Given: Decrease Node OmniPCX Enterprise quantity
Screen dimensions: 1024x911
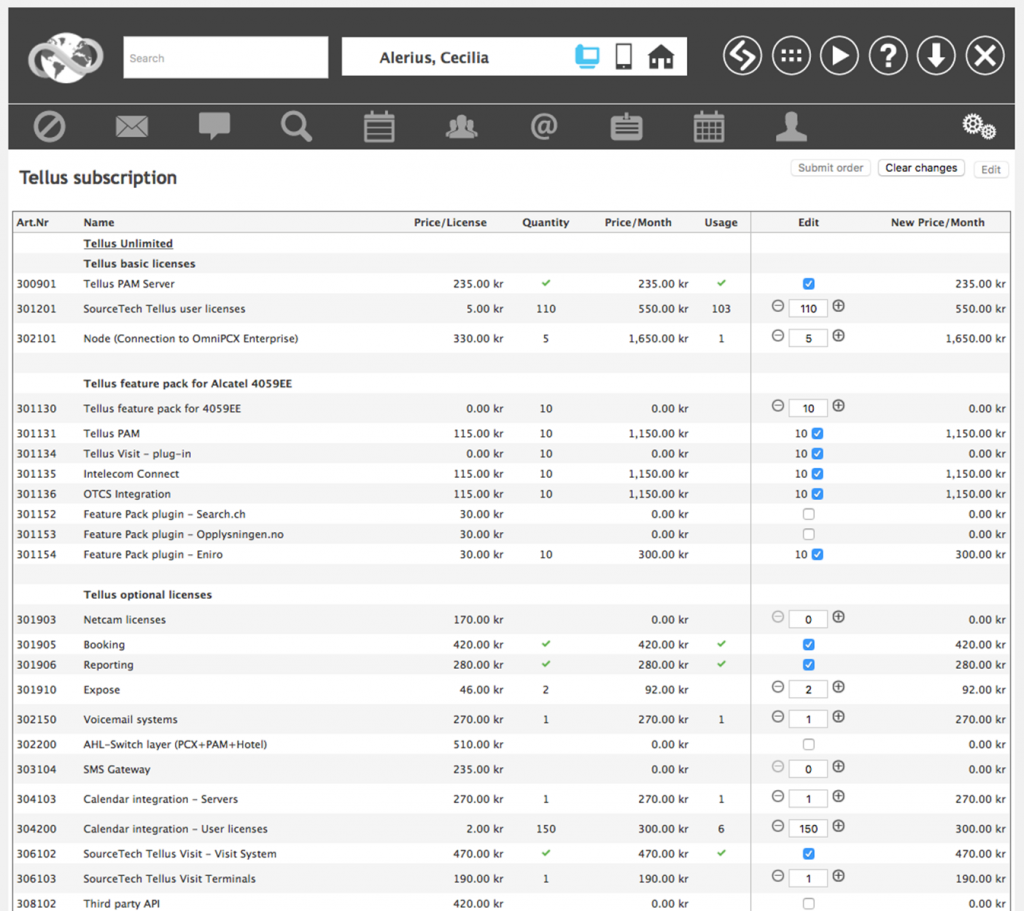Looking at the screenshot, I should point(777,335).
